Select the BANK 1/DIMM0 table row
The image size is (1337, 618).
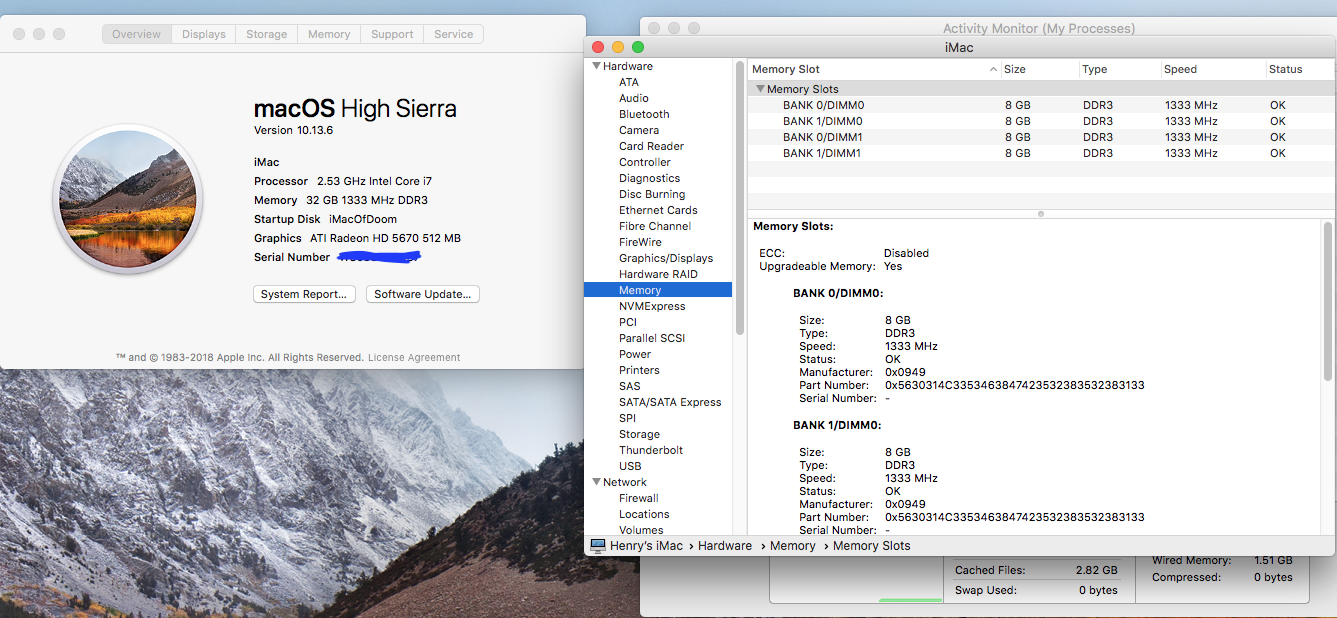tap(1041, 121)
